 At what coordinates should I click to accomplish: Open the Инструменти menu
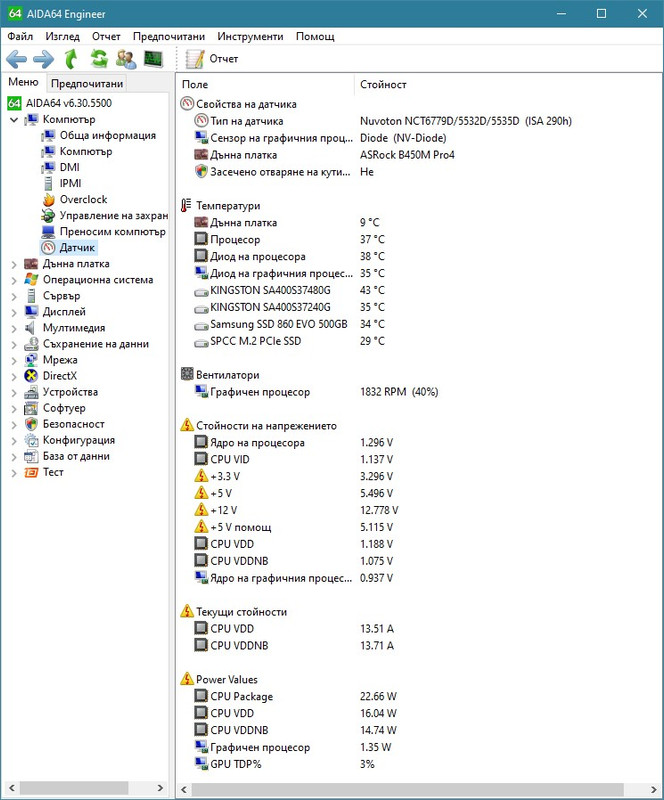click(x=250, y=36)
